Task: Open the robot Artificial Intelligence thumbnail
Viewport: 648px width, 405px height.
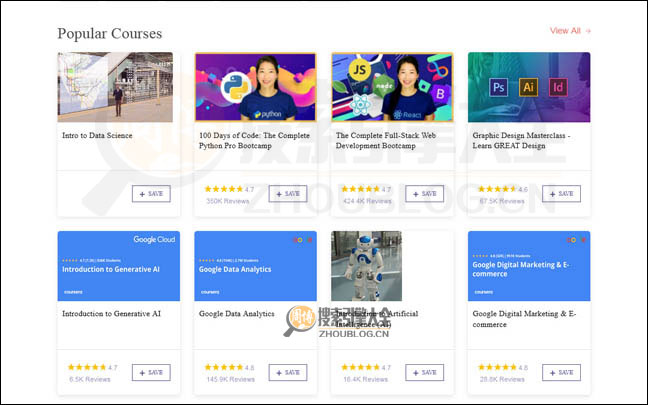Action: point(367,266)
